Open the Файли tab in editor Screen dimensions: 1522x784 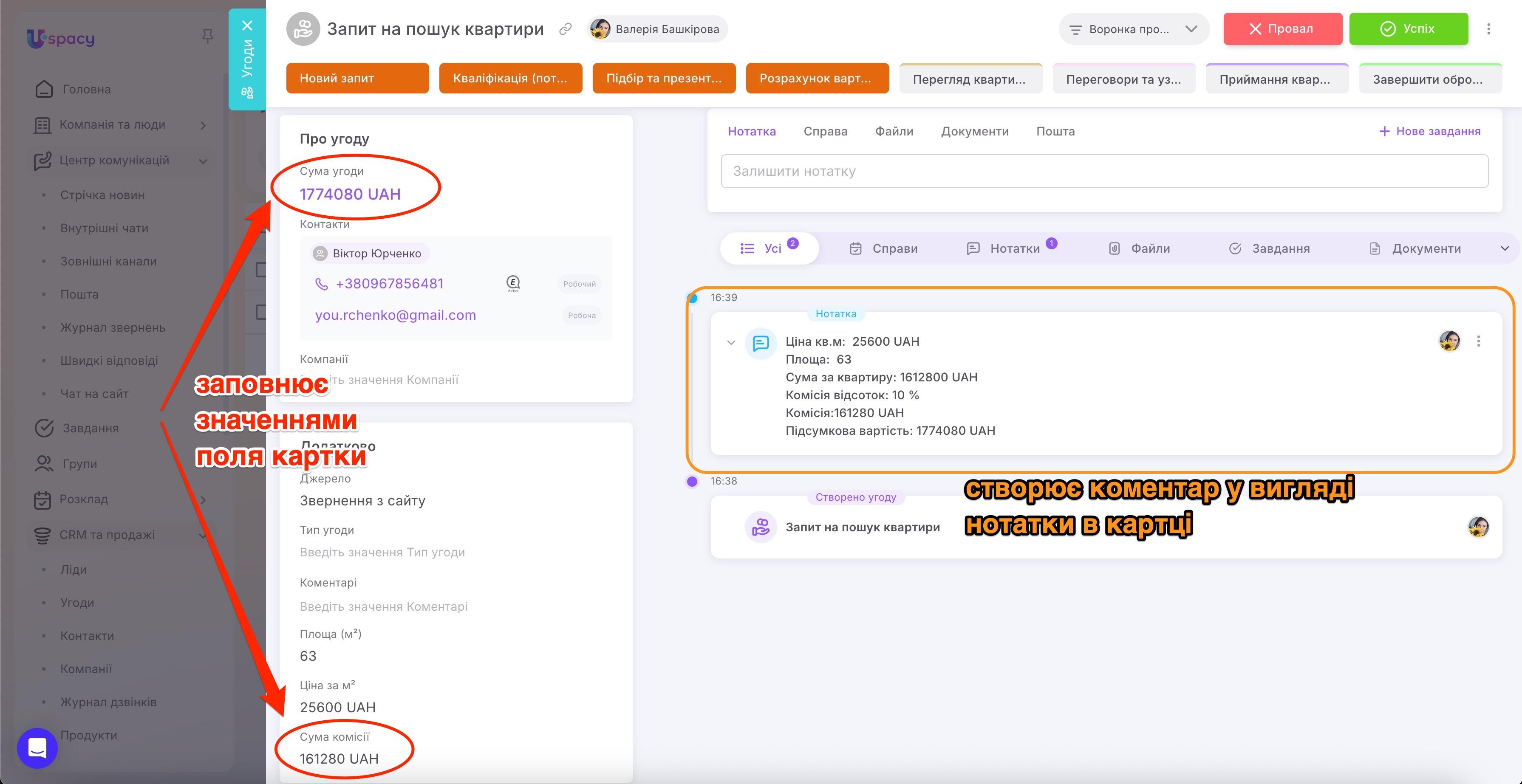(x=894, y=131)
